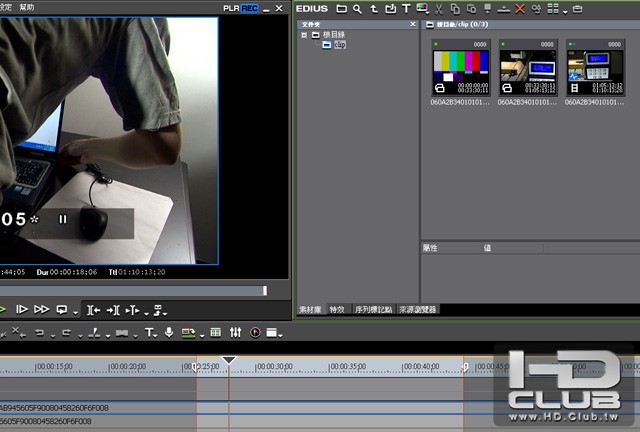The width and height of the screenshot is (640, 432).
Task: Click the export icon in the player
Action: coord(158,310)
